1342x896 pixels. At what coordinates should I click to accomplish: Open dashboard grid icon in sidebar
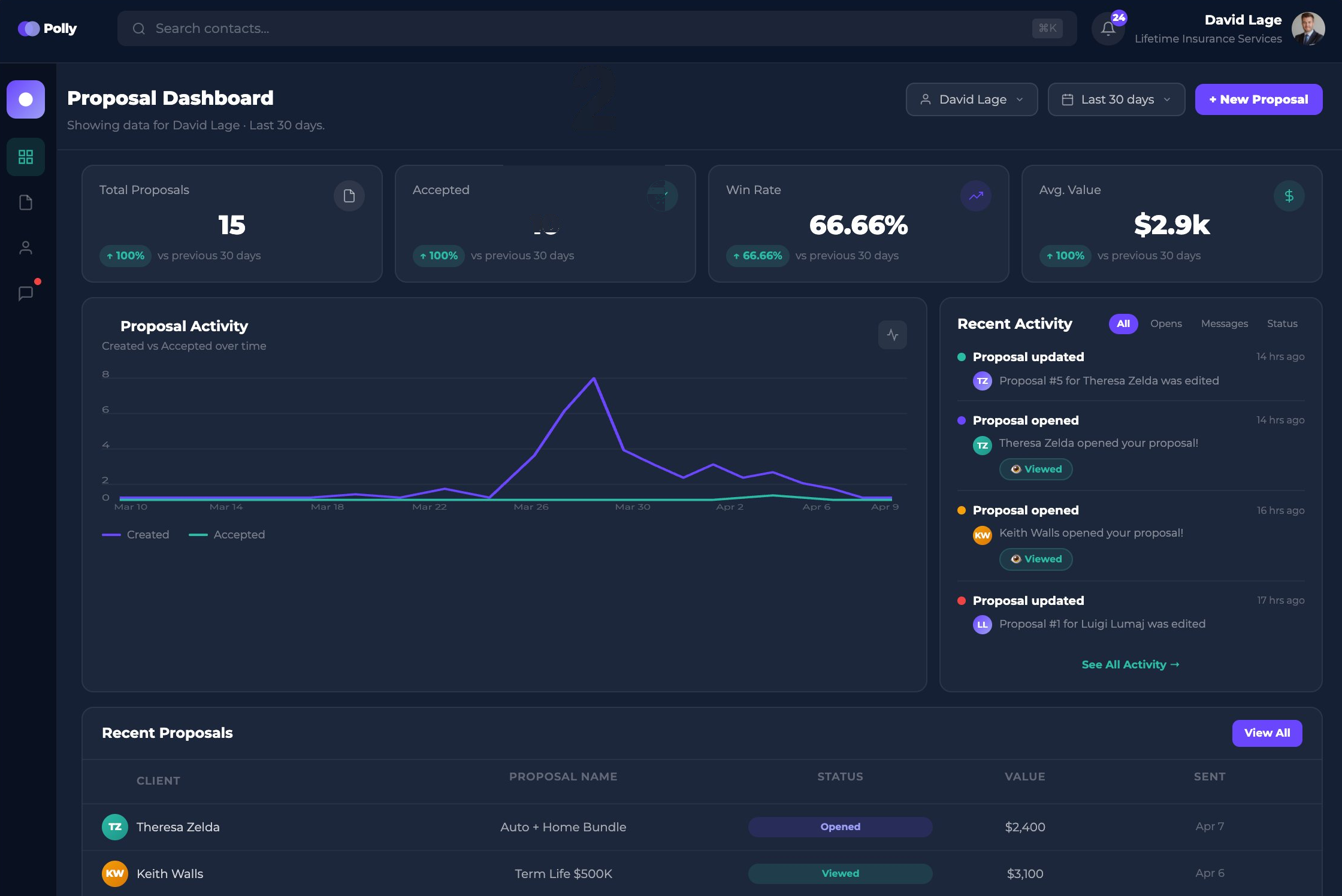pyautogui.click(x=26, y=157)
